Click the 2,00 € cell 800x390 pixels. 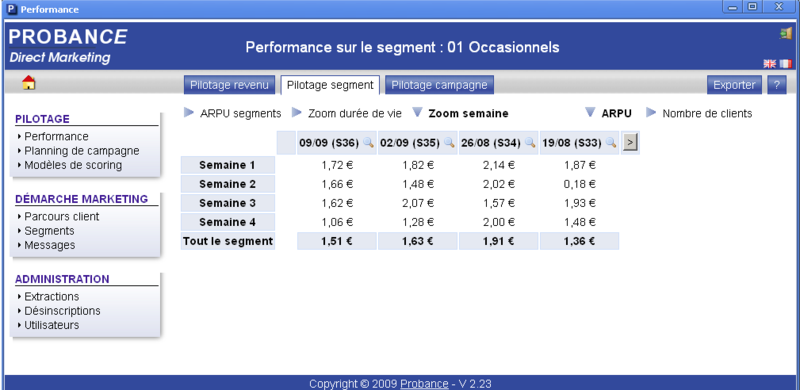[x=498, y=222]
